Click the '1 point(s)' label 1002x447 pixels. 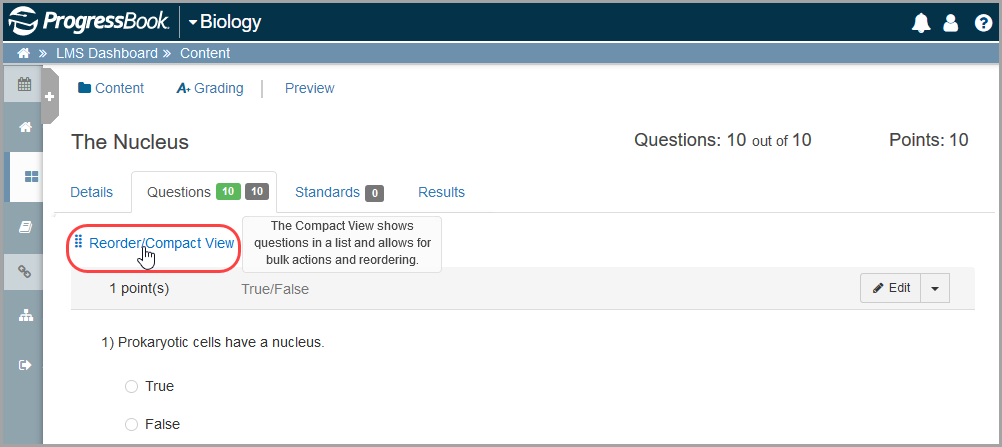139,288
